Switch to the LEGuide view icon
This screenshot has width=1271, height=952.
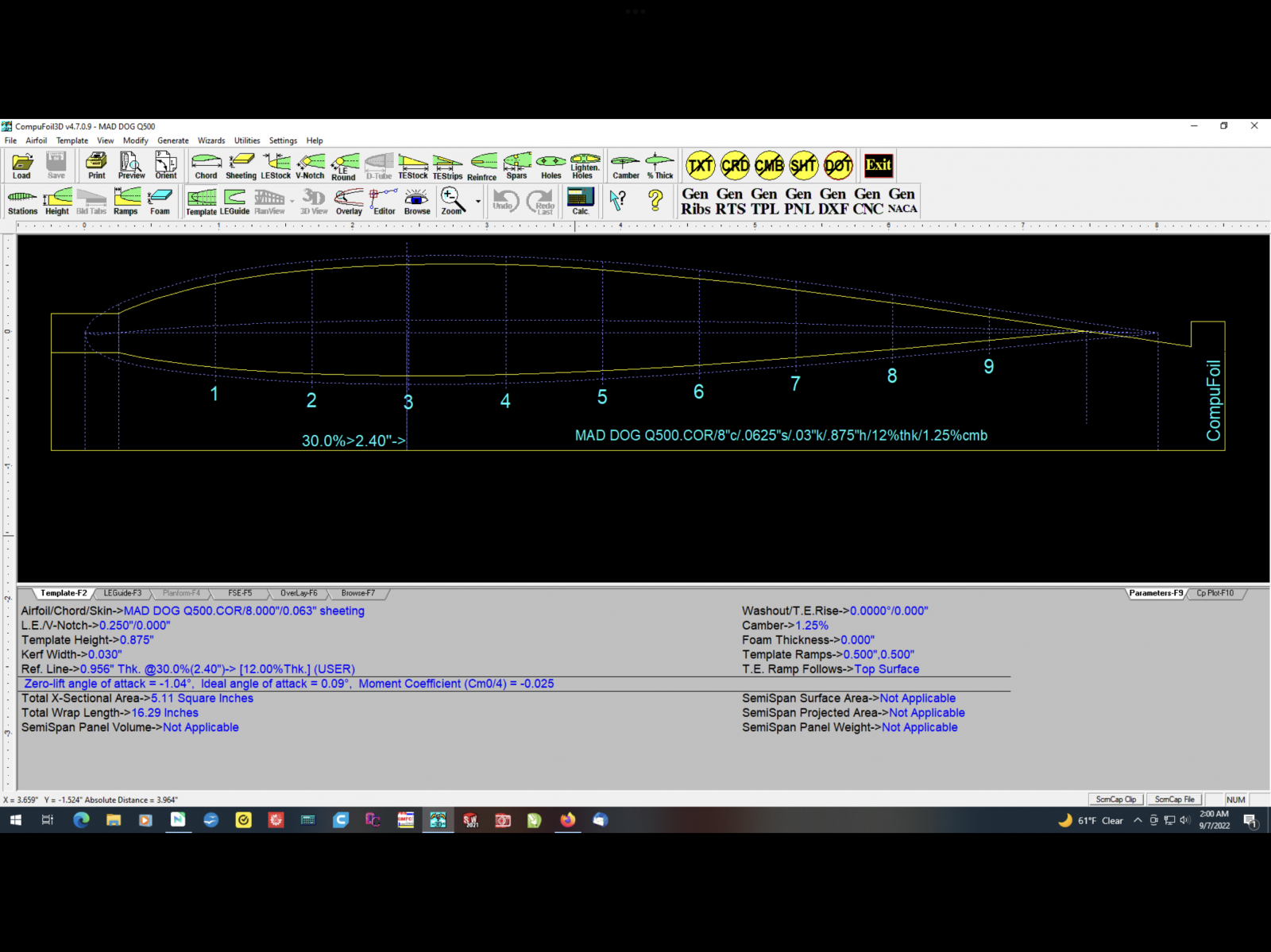(234, 202)
